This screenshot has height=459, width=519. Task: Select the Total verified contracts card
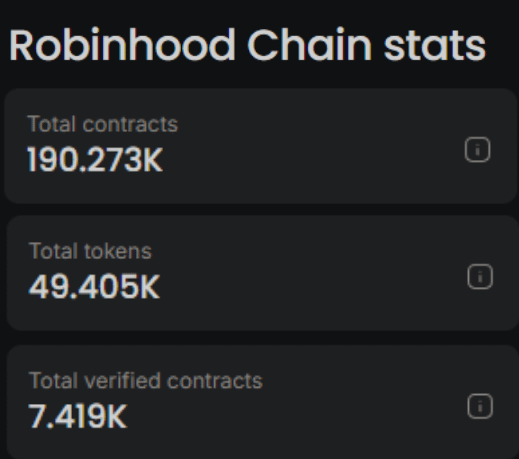point(263,402)
